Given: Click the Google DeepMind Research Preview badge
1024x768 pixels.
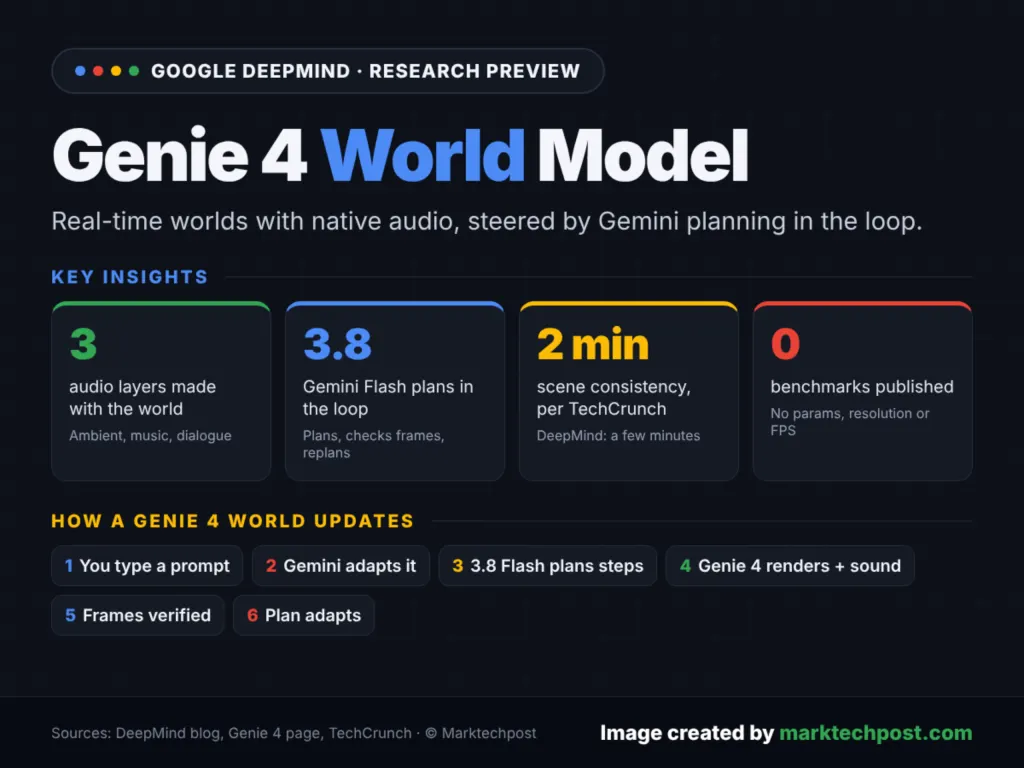Looking at the screenshot, I should click(328, 71).
